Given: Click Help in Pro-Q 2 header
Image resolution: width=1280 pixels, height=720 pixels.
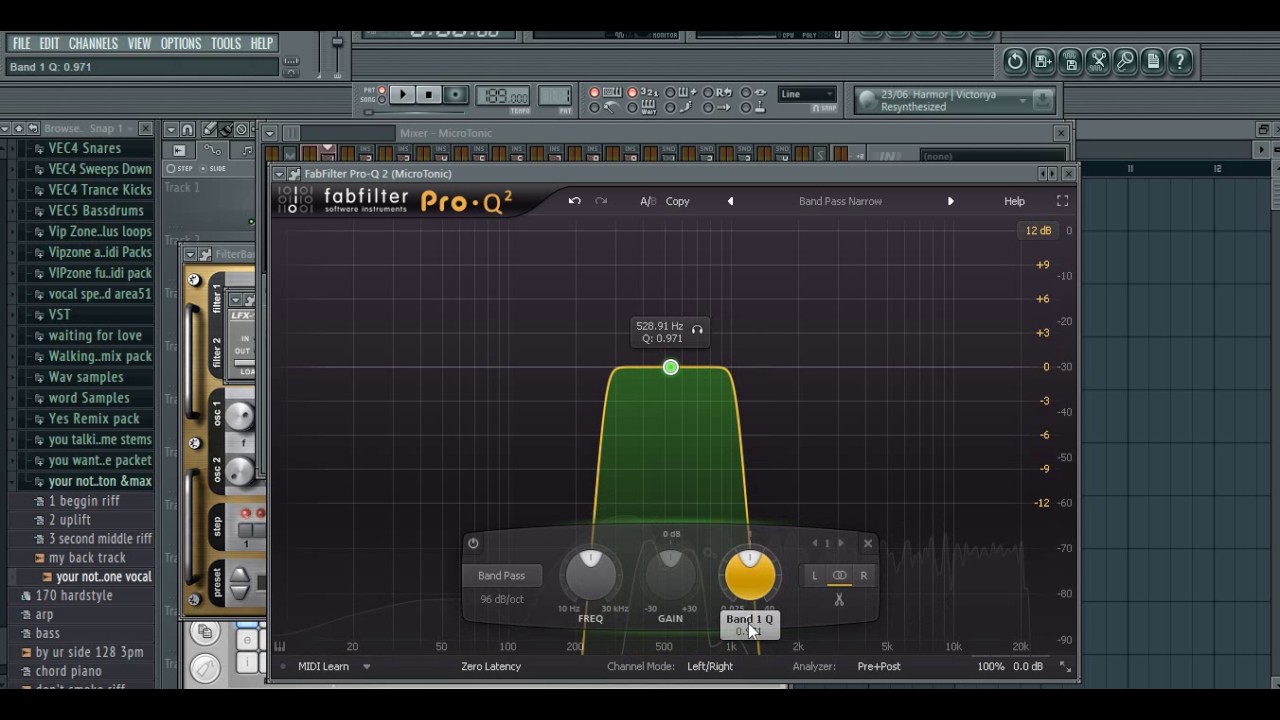Looking at the screenshot, I should pos(1014,201).
